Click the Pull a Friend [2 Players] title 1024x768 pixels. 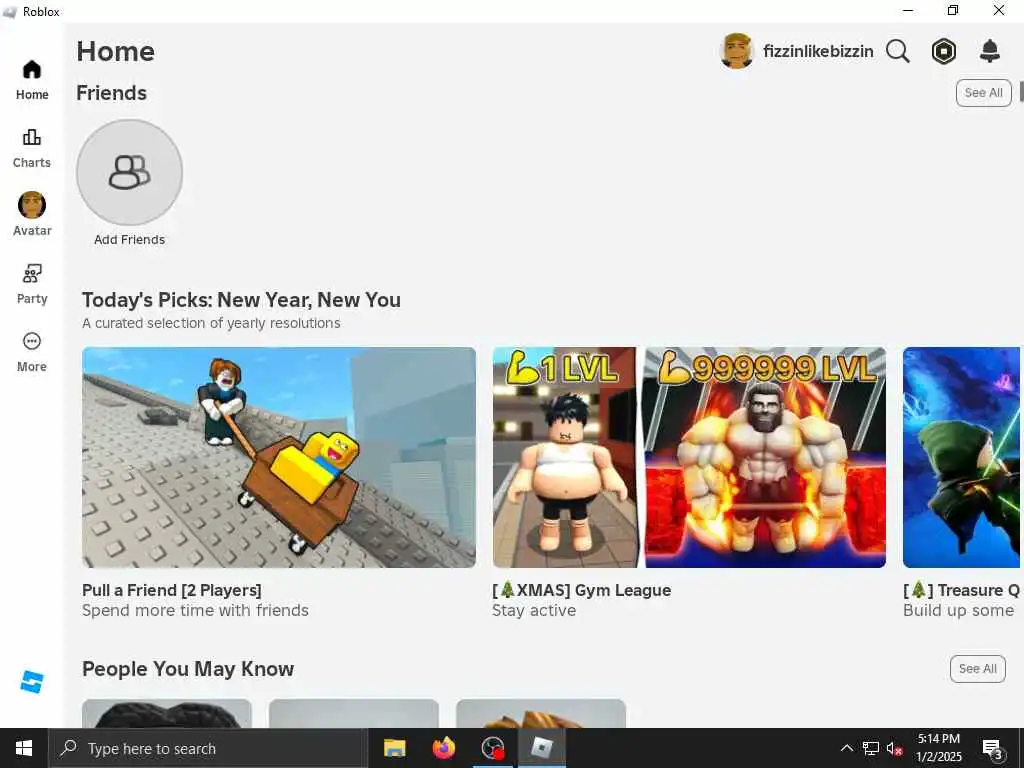[172, 590]
